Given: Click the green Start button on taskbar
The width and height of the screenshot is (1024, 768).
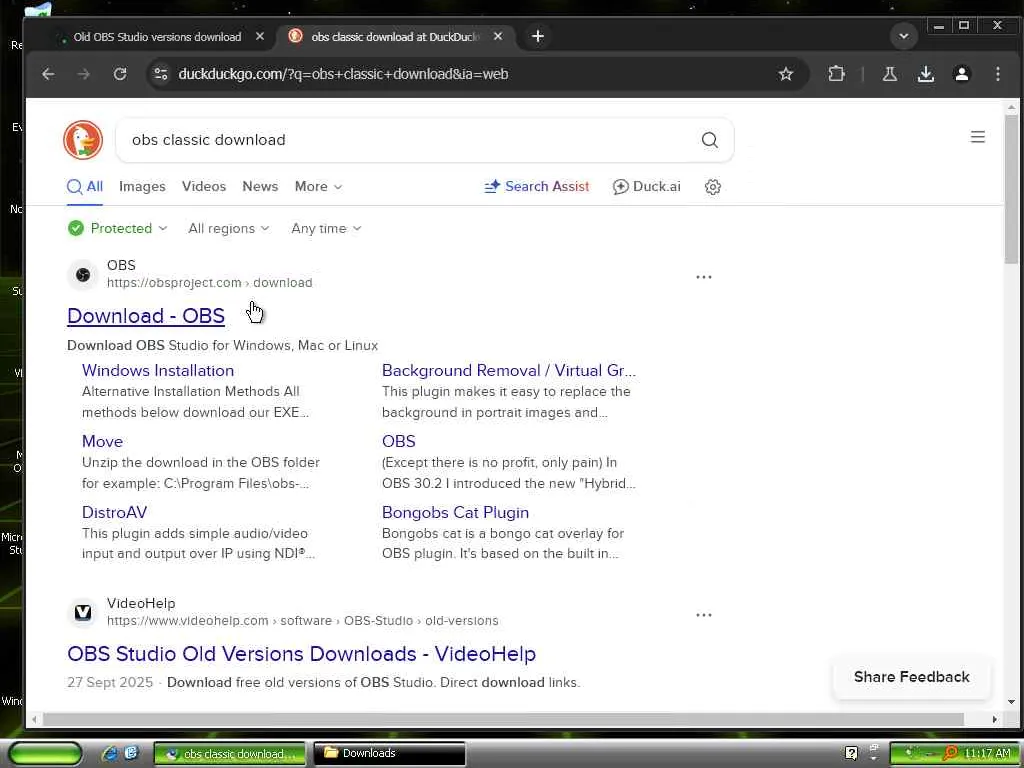Looking at the screenshot, I should tap(45, 754).
